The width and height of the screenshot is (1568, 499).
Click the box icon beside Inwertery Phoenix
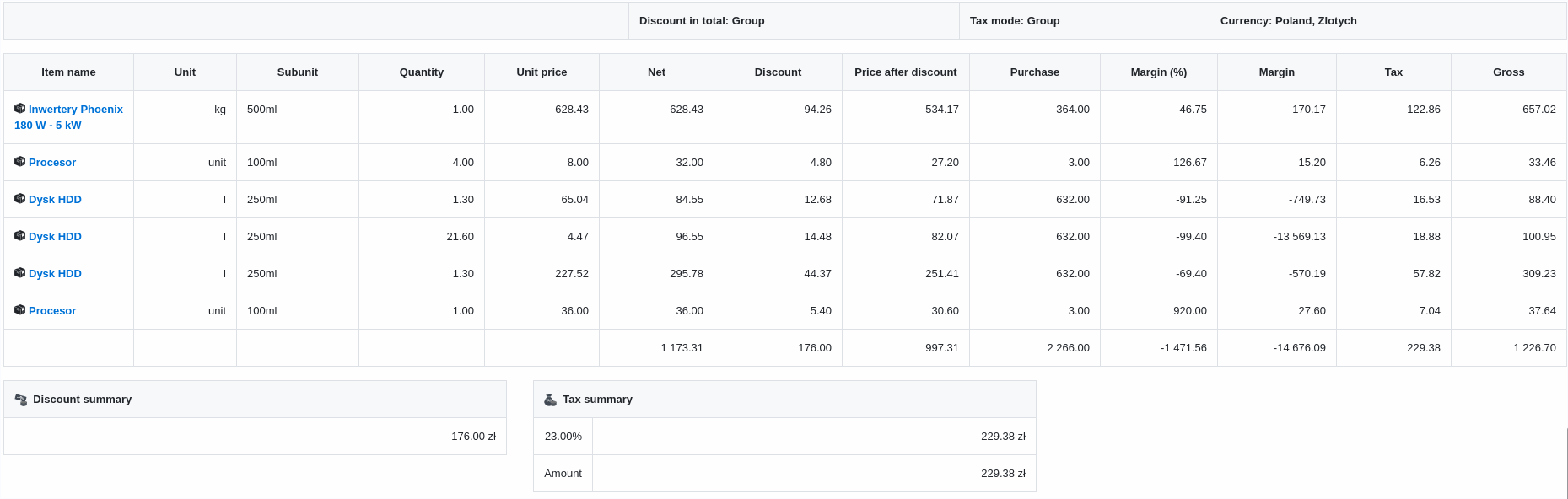tap(19, 109)
